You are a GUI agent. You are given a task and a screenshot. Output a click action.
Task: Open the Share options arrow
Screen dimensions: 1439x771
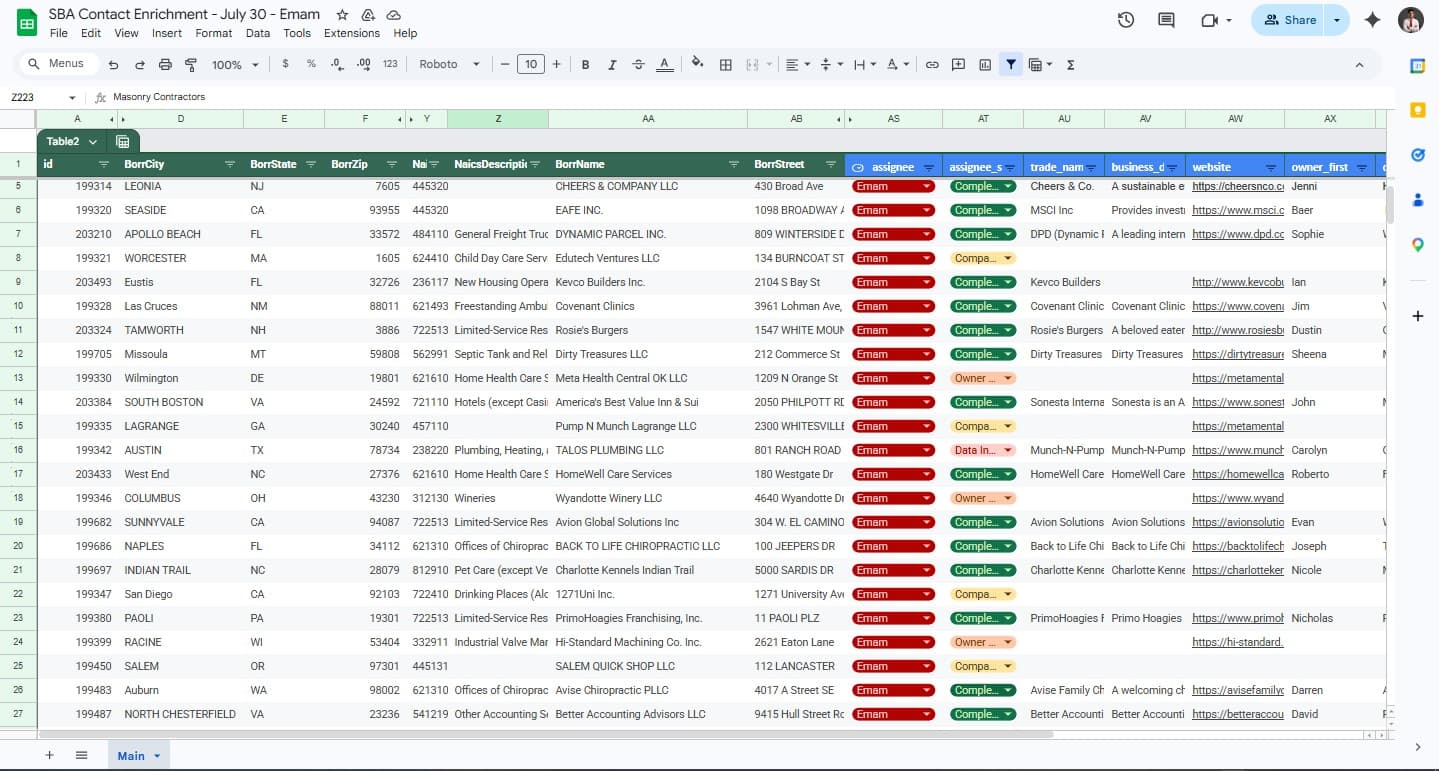[x=1337, y=20]
